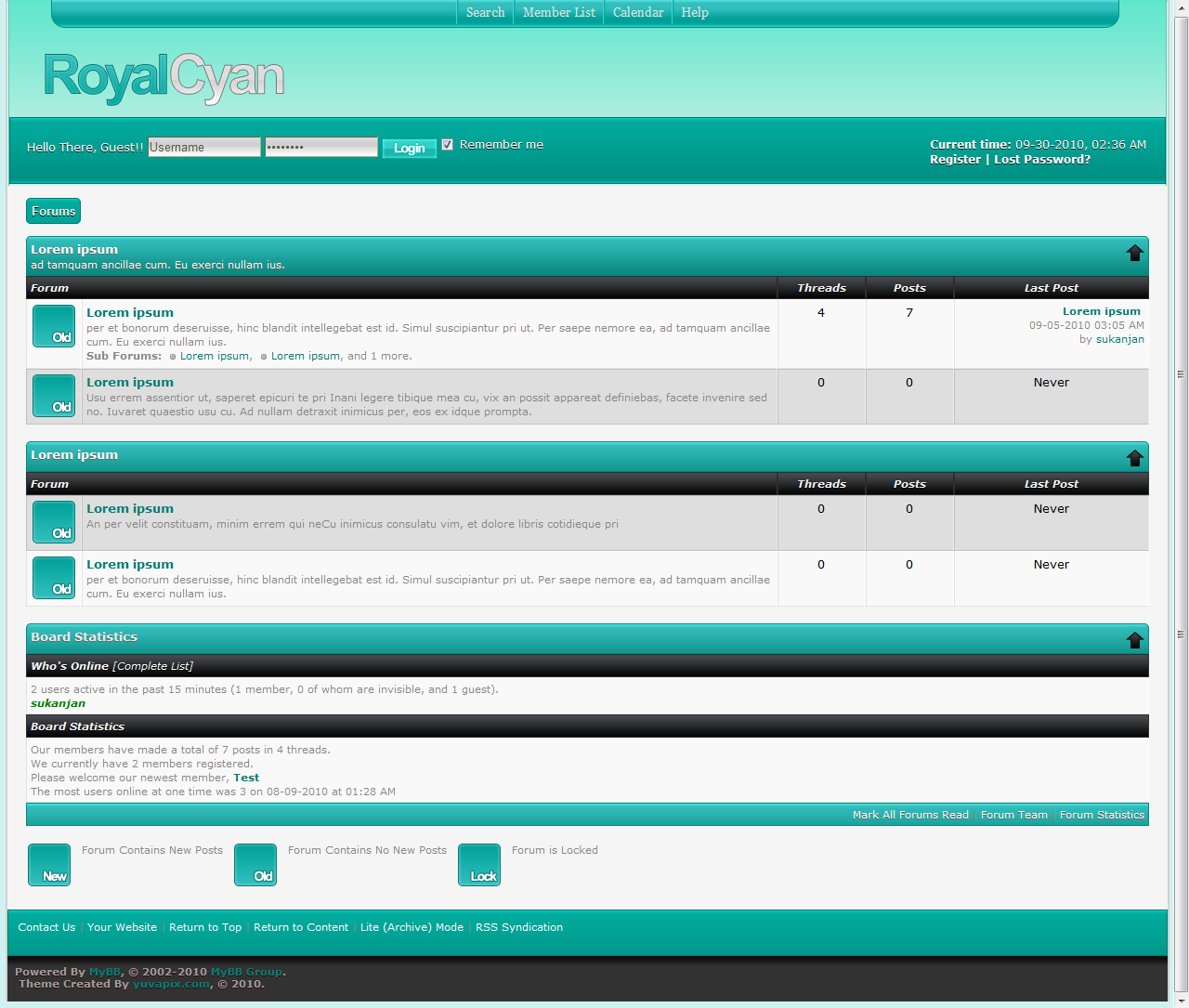Click Mark All Forums Read
The width and height of the screenshot is (1189, 1008).
pyautogui.click(x=910, y=815)
